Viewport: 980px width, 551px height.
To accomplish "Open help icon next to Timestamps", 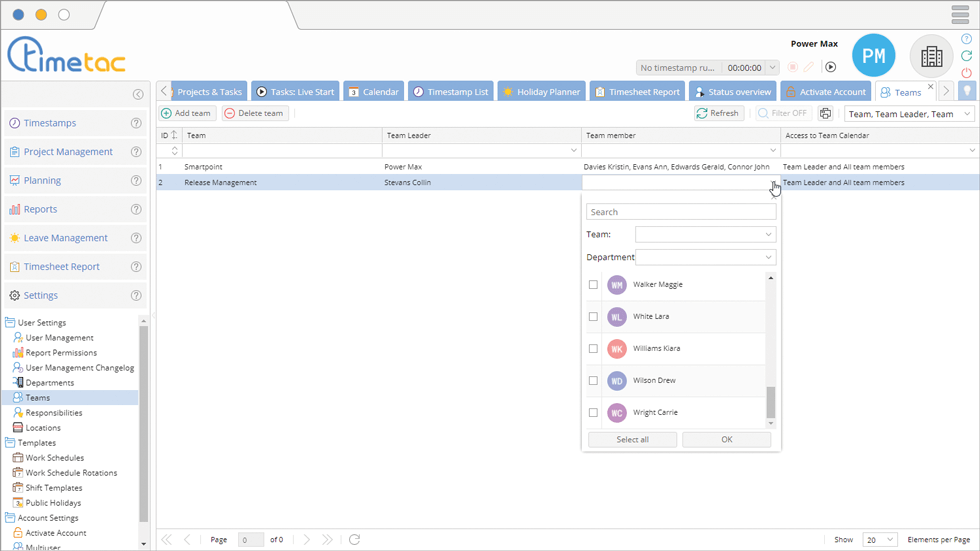I will [136, 124].
